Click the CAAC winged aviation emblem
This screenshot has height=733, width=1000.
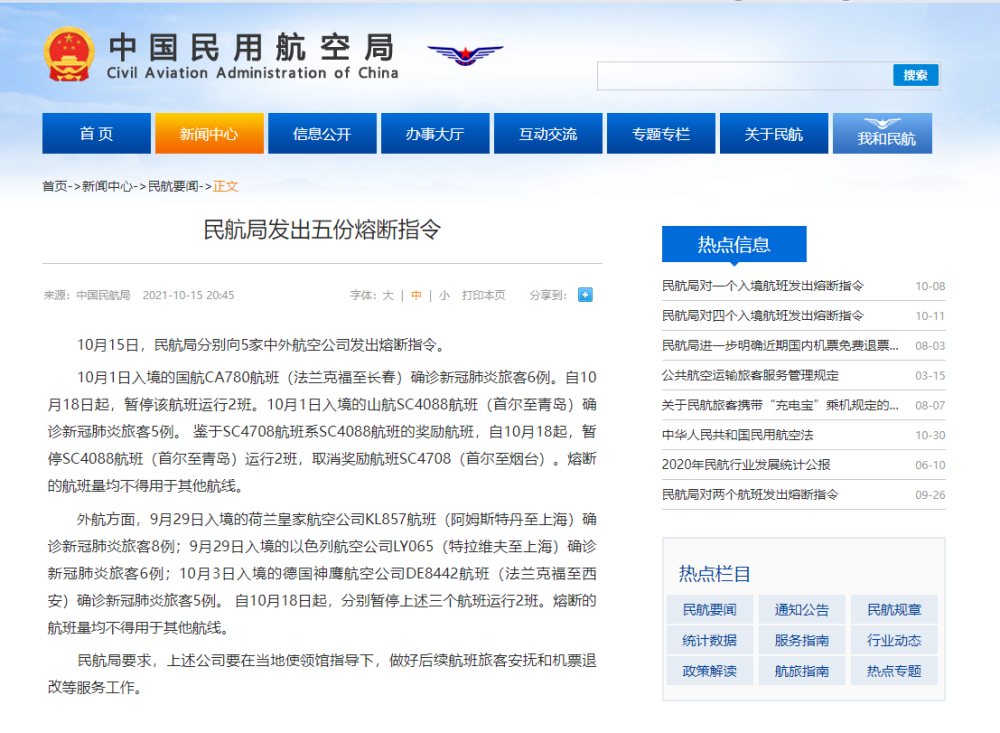pyautogui.click(x=465, y=54)
